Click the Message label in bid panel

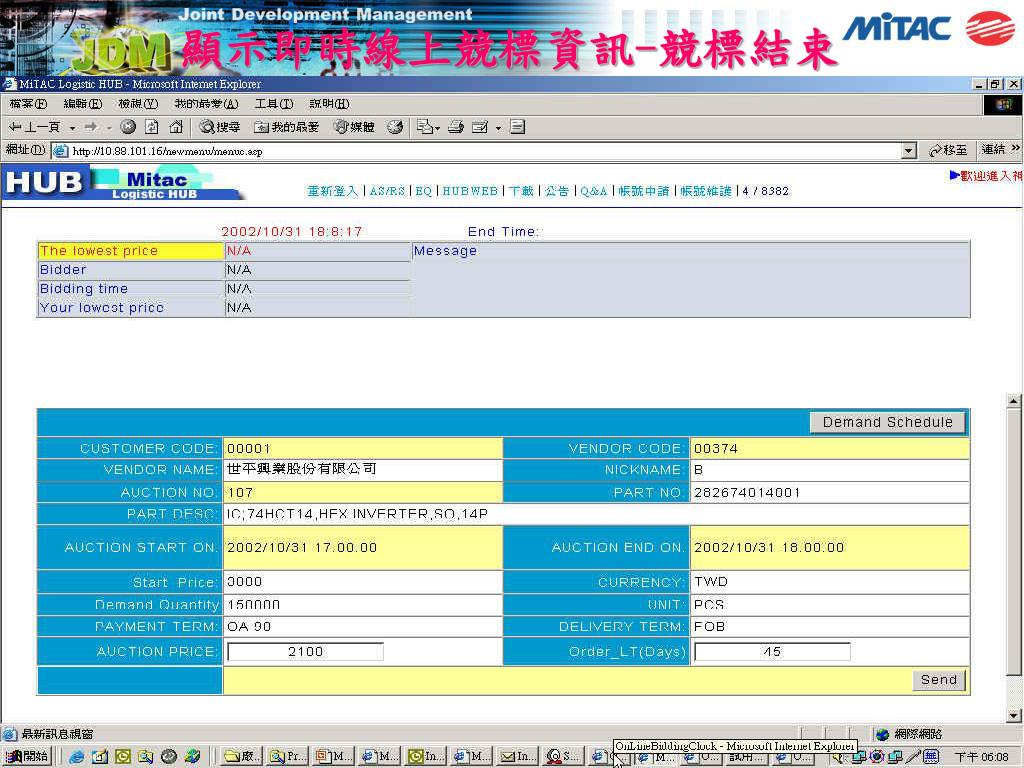445,251
